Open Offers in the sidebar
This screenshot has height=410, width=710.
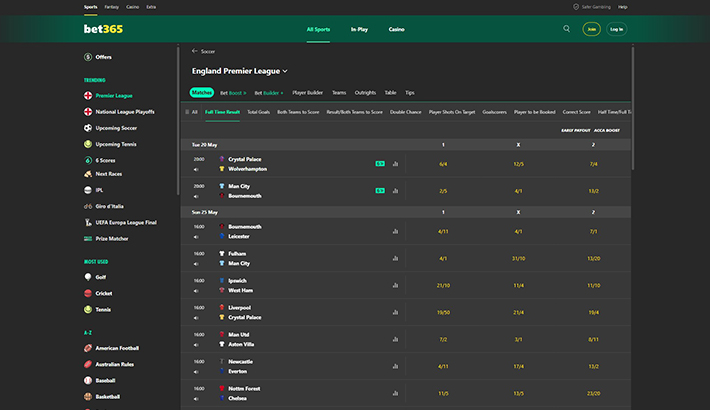click(x=98, y=57)
